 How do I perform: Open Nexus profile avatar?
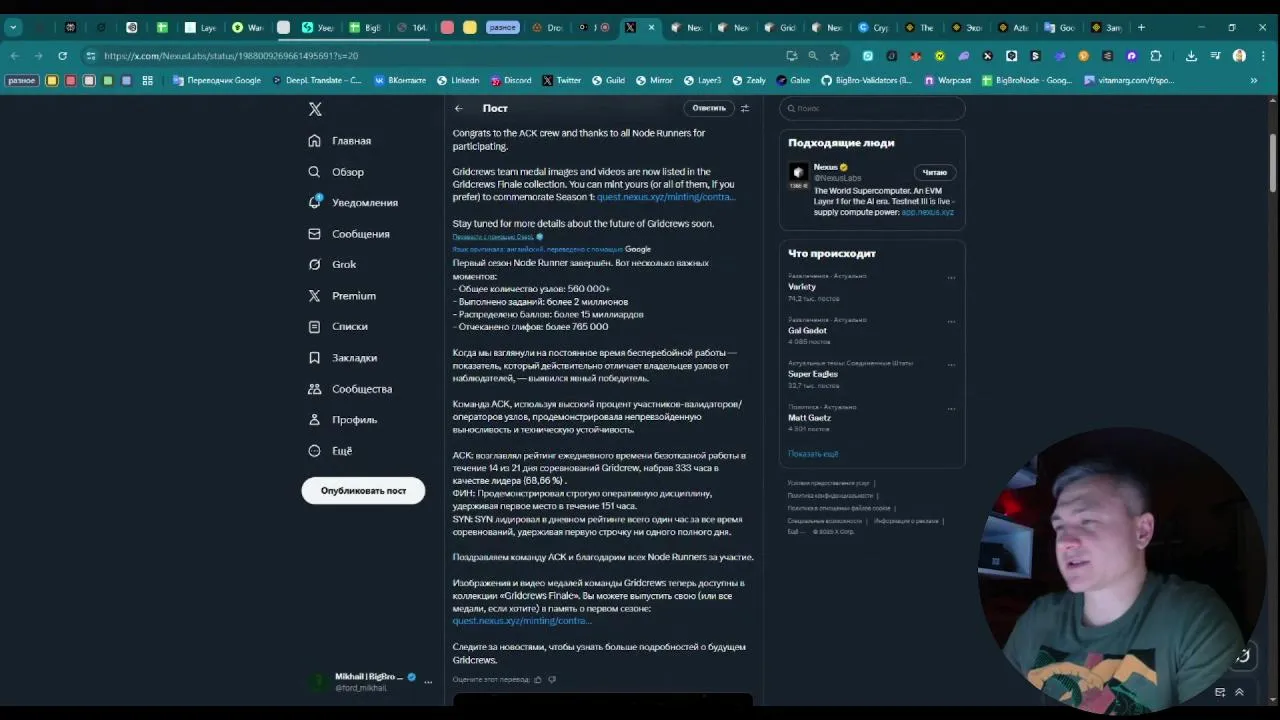[798, 173]
